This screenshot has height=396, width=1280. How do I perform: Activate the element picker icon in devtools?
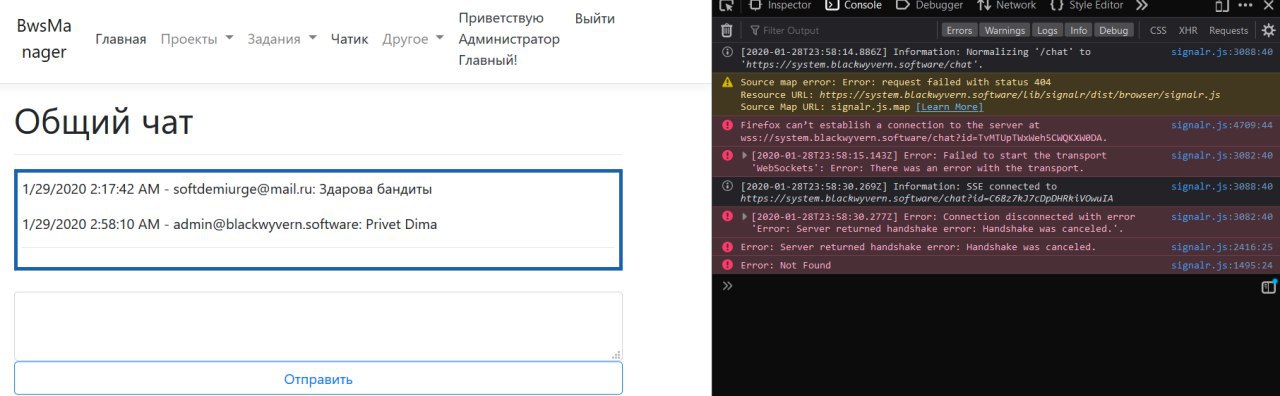pyautogui.click(x=727, y=5)
